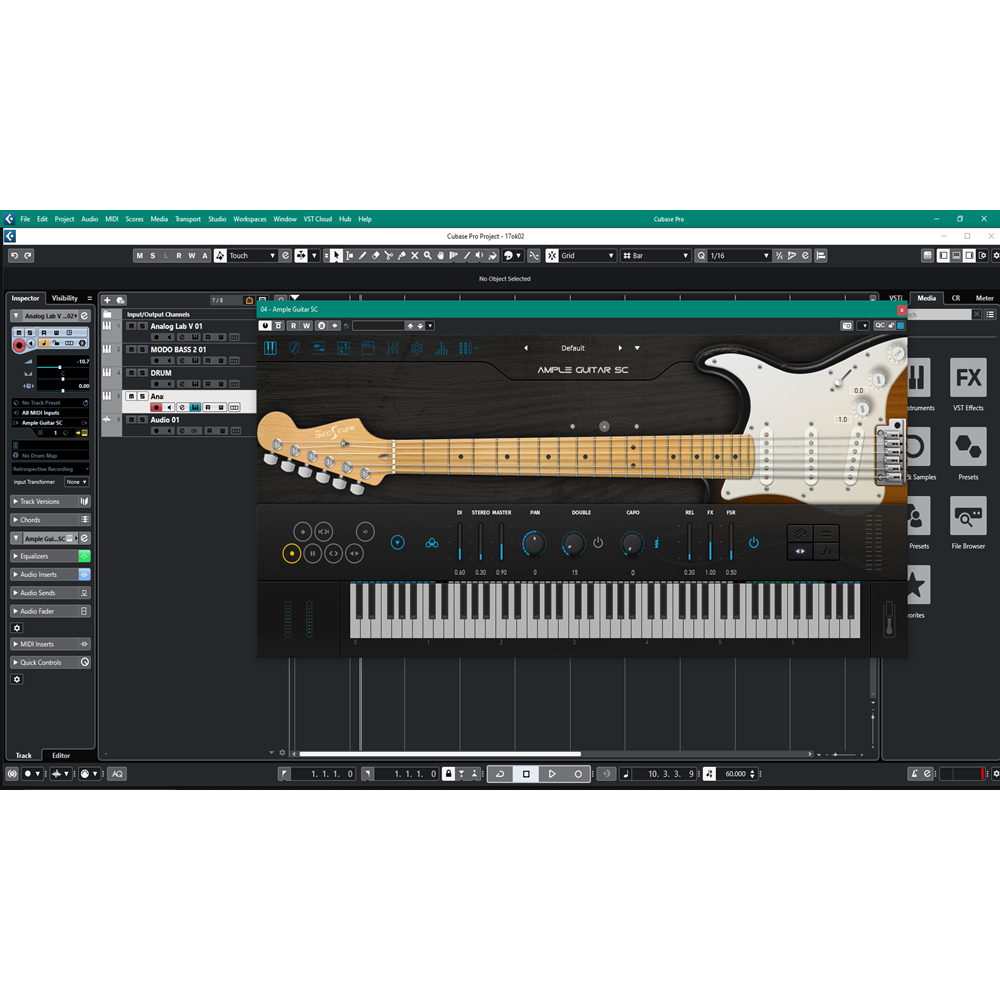The height and width of the screenshot is (1000, 1000).
Task: Toggle global Mute M button in toolbar
Action: coord(140,256)
